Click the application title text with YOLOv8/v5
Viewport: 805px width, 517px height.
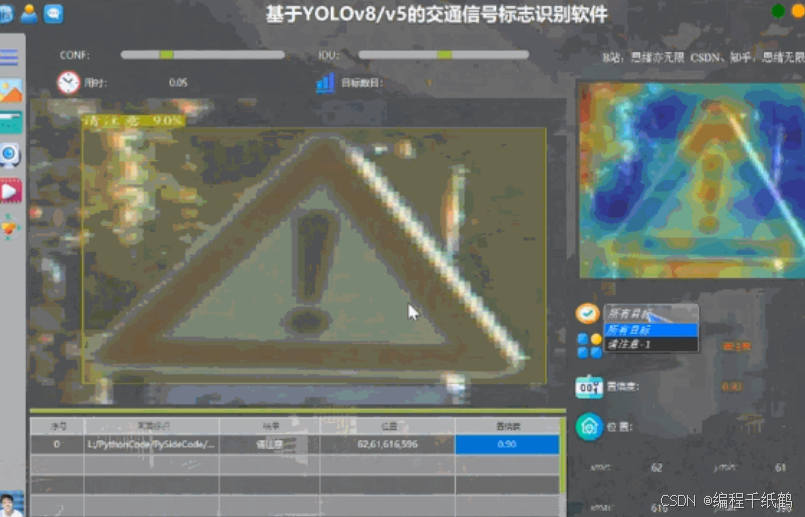(x=436, y=14)
